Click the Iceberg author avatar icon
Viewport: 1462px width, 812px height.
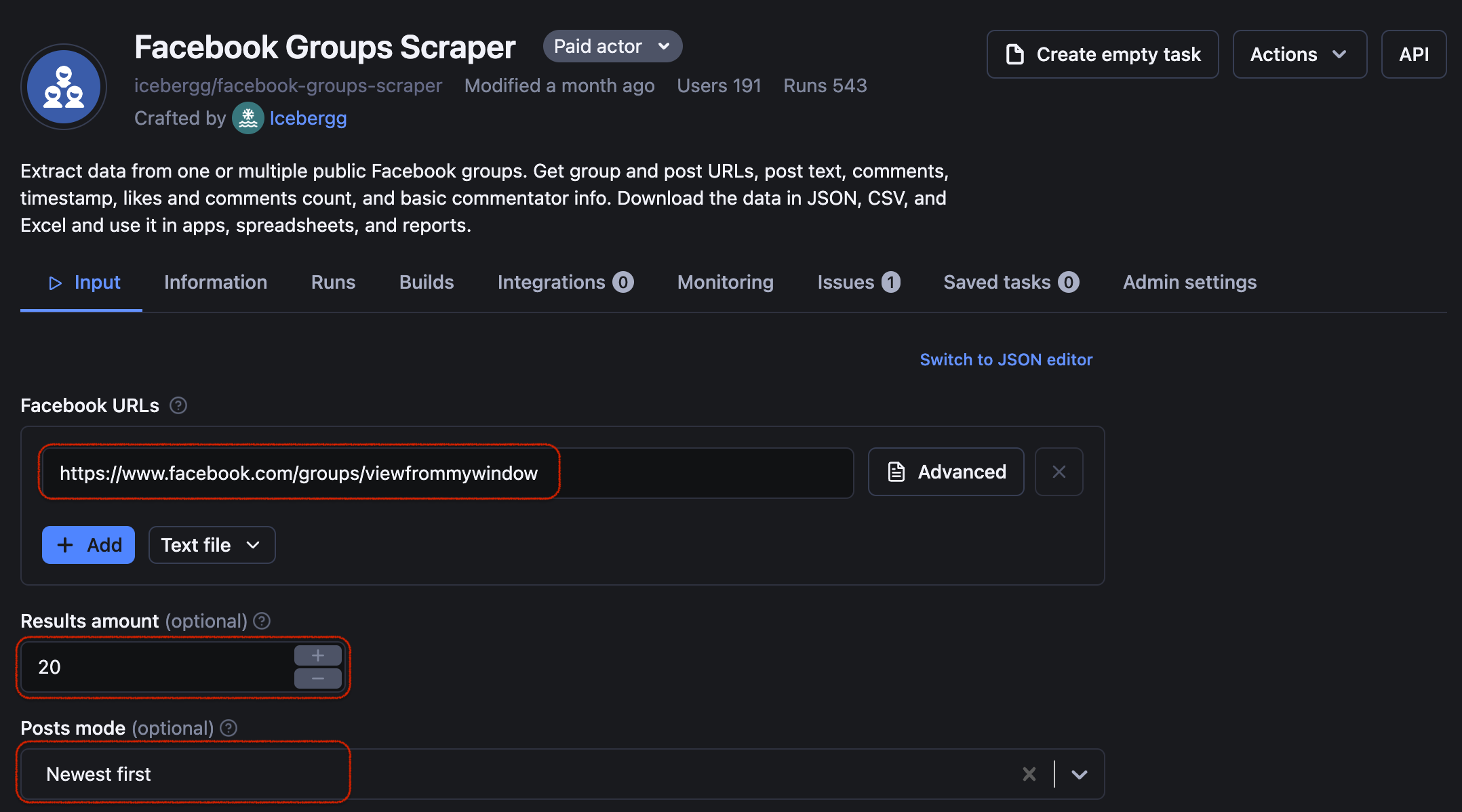pyautogui.click(x=248, y=118)
